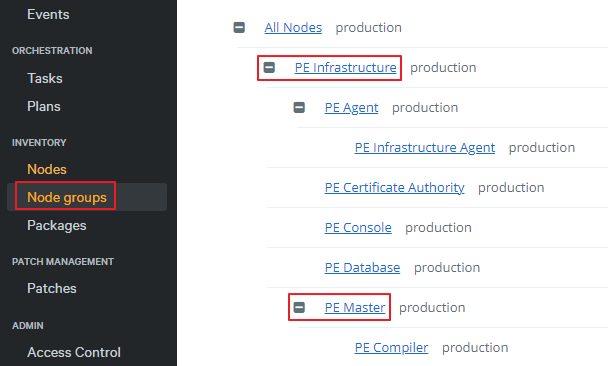Open Access Control under Admin

pos(74,352)
